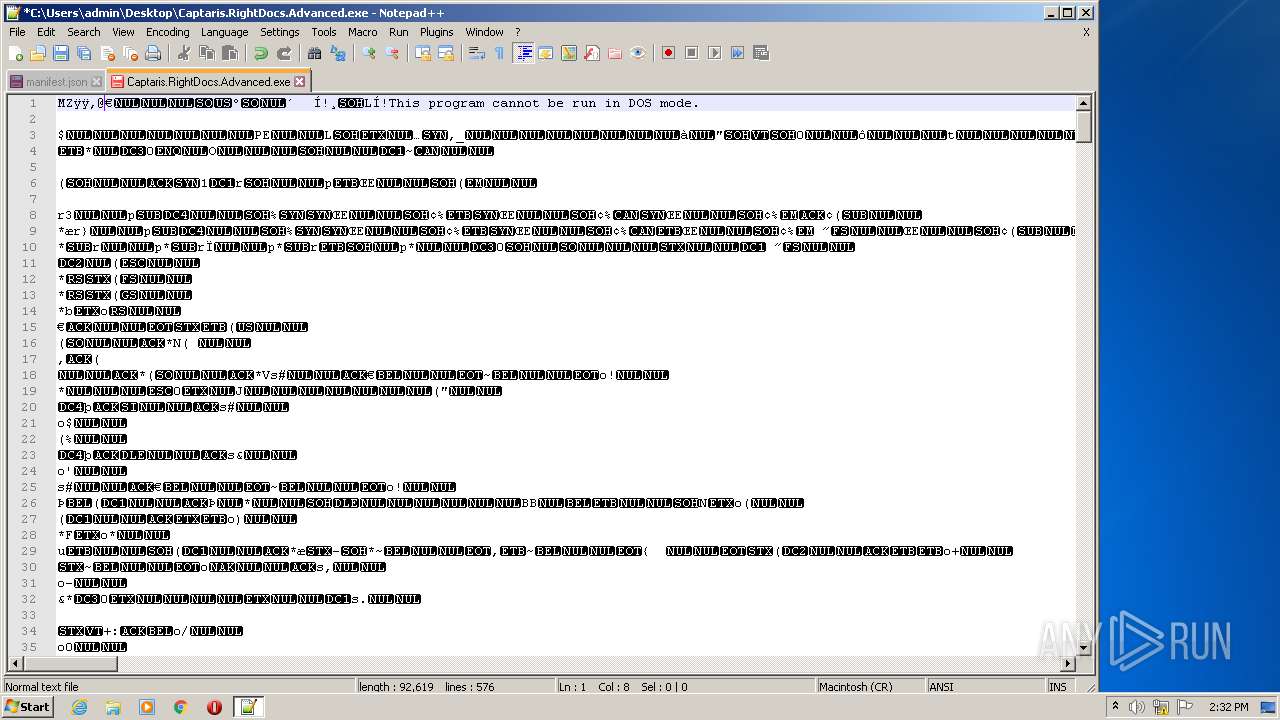This screenshot has width=1280, height=720.
Task: Create a new document with New icon
Action: pyautogui.click(x=16, y=53)
